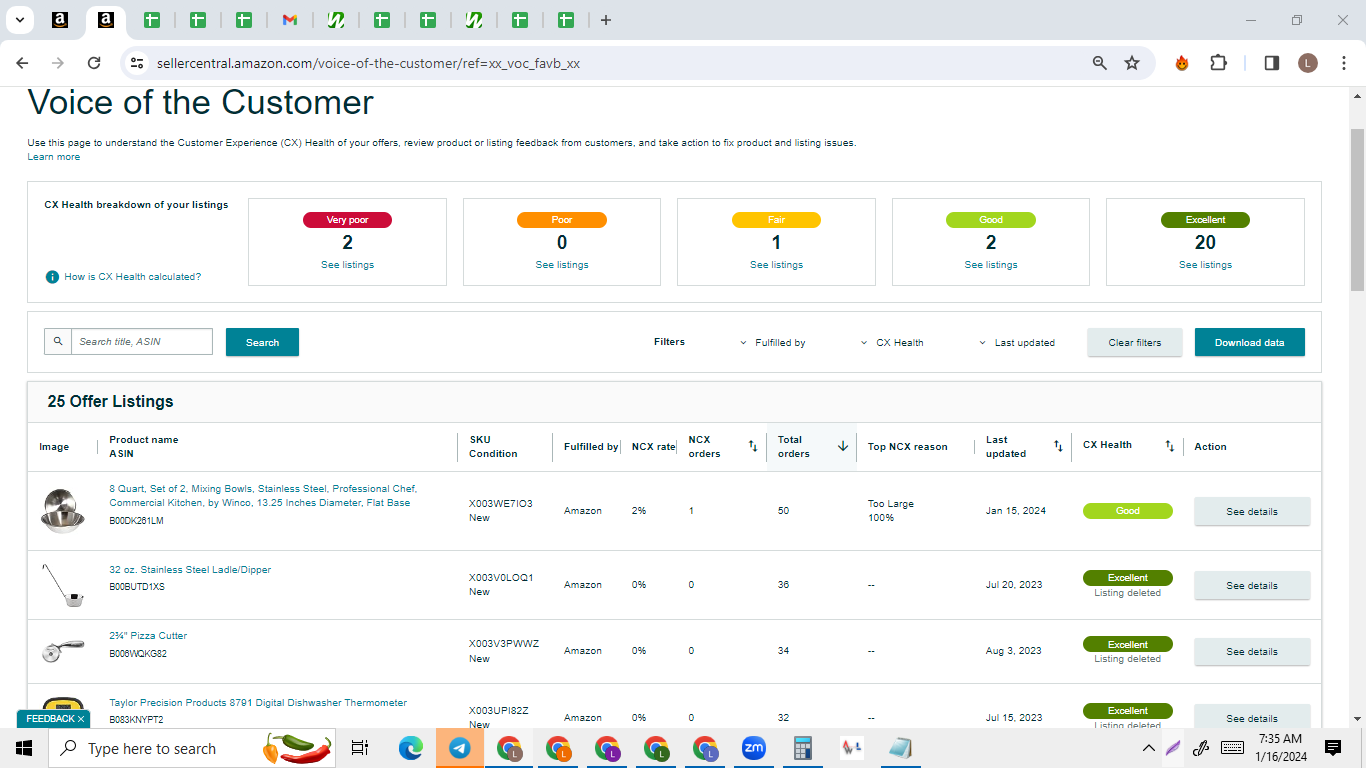The image size is (1366, 768).
Task: Open Task View on the taskbar
Action: (360, 748)
